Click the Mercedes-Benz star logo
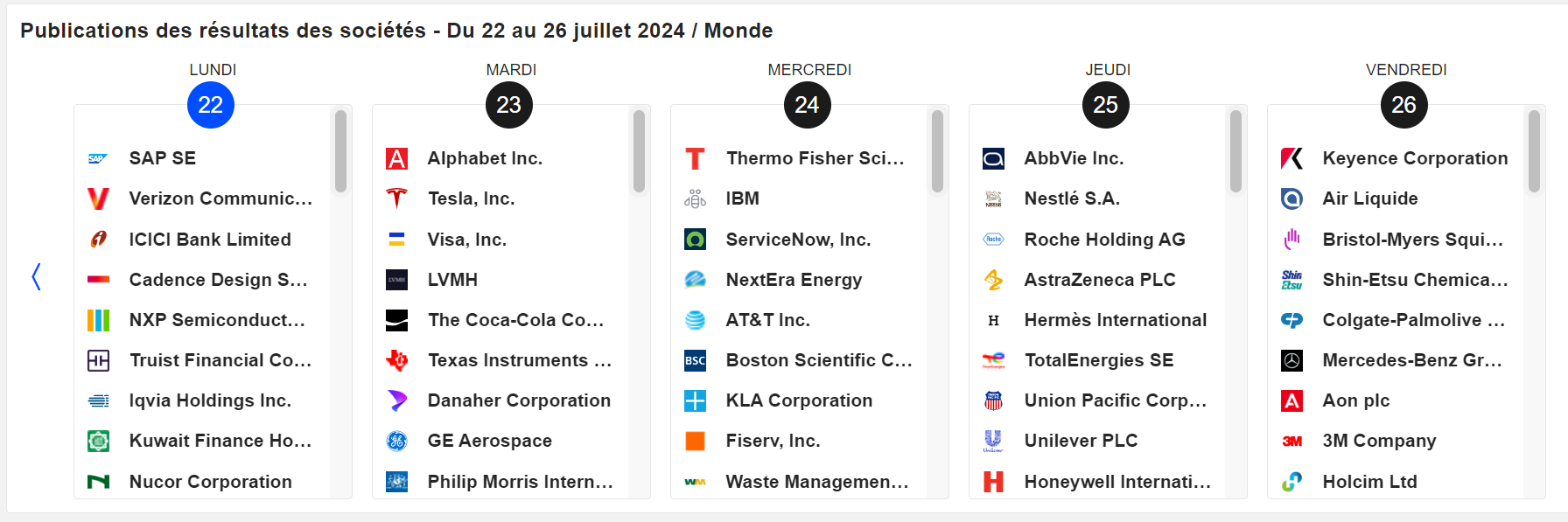The image size is (1568, 522). [x=1291, y=360]
